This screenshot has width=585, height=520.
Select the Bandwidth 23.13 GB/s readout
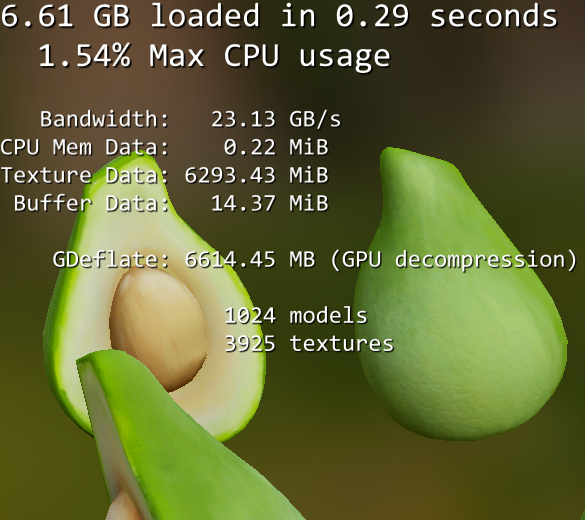point(190,119)
